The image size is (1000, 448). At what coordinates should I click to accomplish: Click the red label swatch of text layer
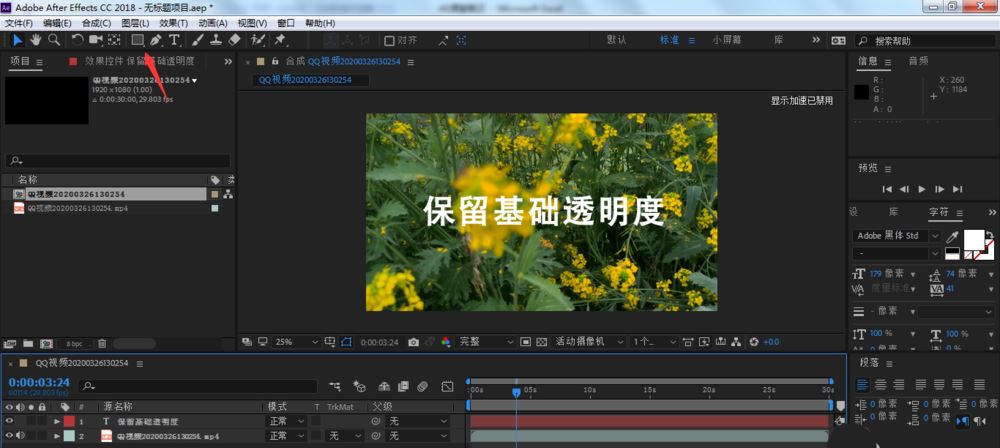tap(69, 421)
